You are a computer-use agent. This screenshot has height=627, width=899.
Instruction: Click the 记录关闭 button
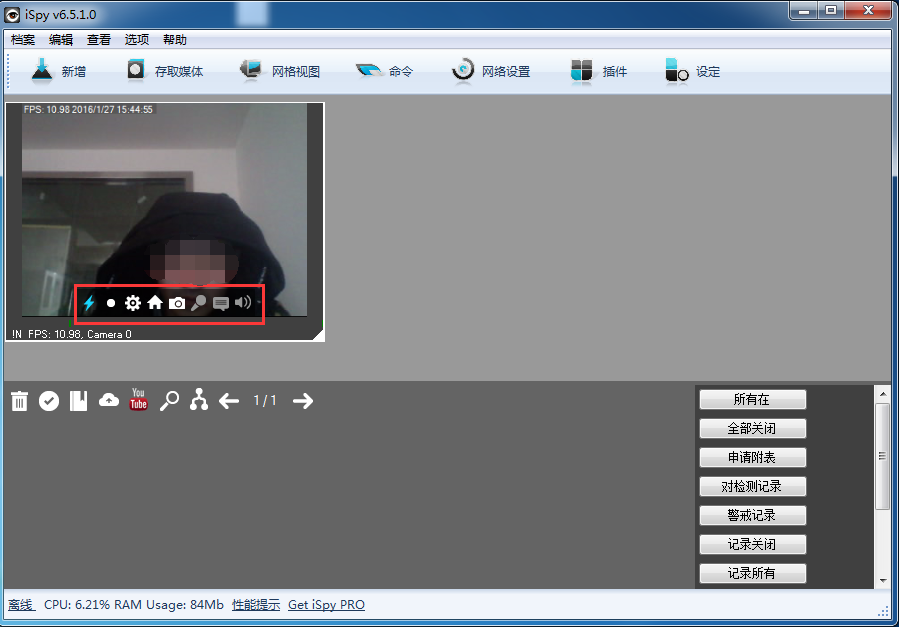(752, 544)
